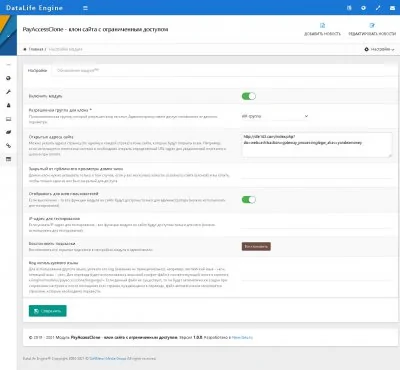400x370 pixels.
Task: Click the test IP address input field
Action: click(x=317, y=224)
